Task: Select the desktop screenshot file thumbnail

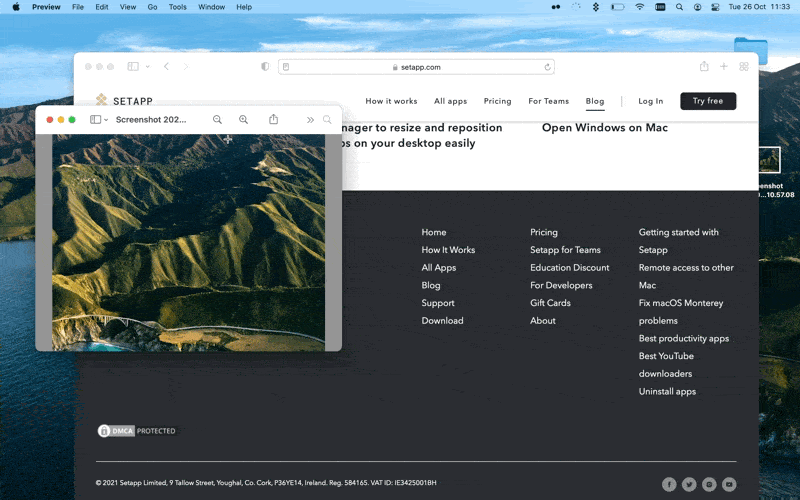Action: (769, 160)
